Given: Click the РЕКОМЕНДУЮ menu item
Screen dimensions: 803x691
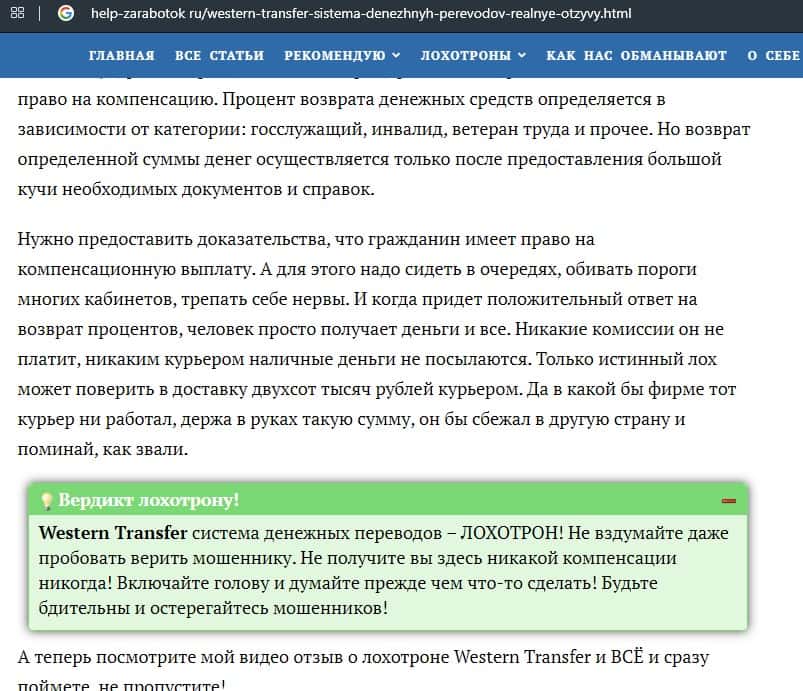Looking at the screenshot, I should click(335, 55).
